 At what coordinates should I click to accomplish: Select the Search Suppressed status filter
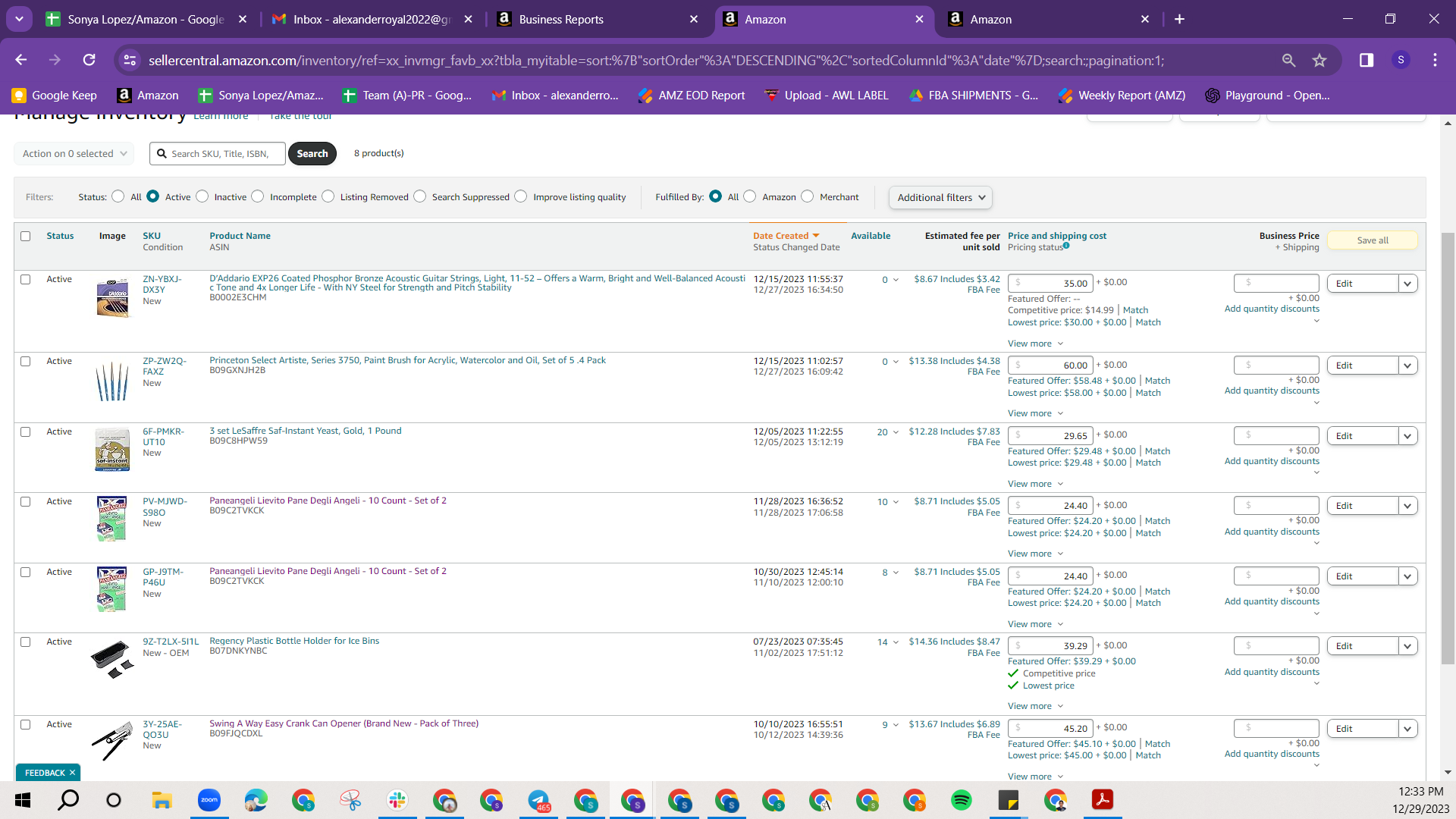(420, 196)
